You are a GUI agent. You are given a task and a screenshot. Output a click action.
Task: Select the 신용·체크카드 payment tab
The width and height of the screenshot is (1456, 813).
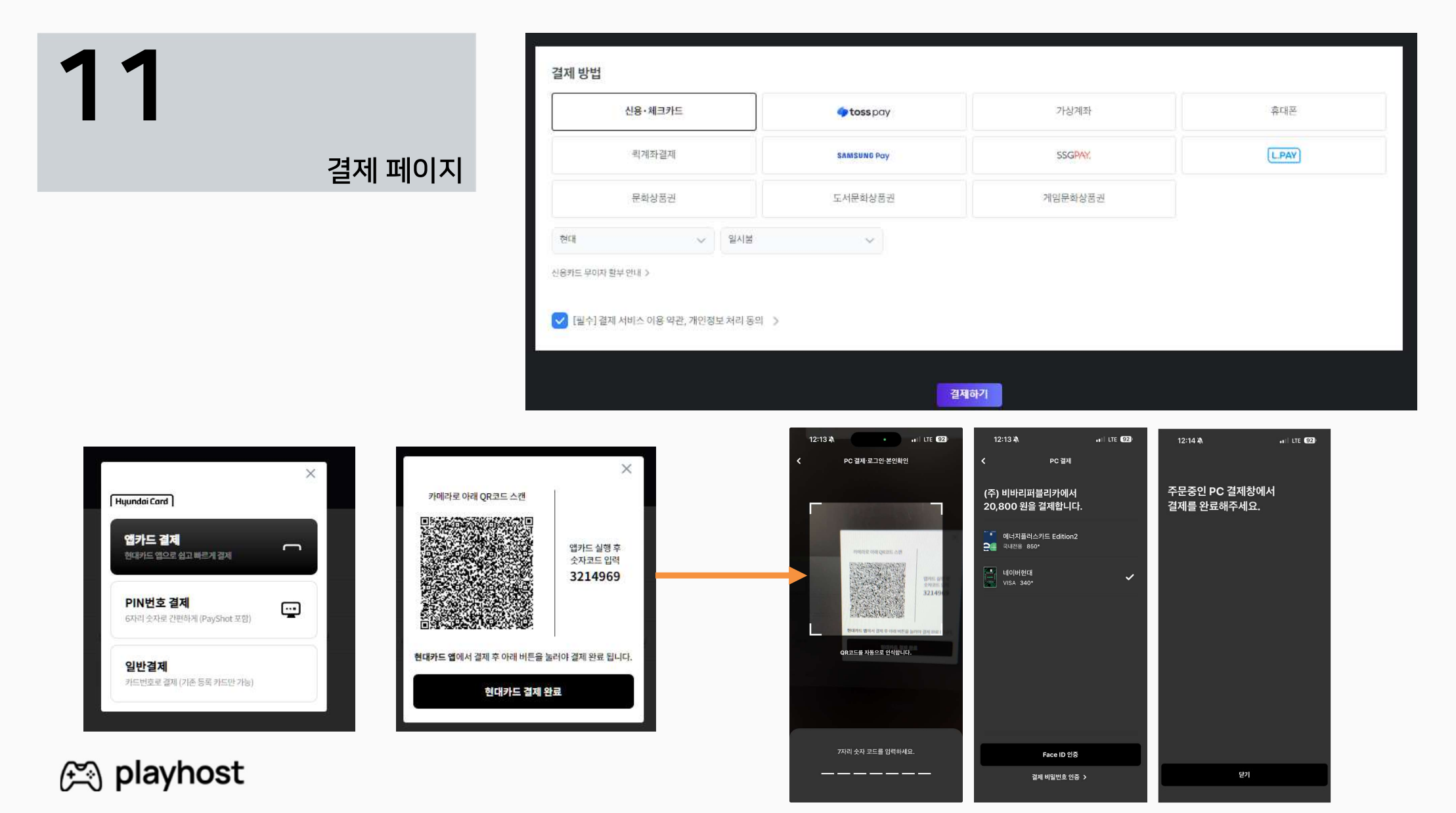click(653, 112)
